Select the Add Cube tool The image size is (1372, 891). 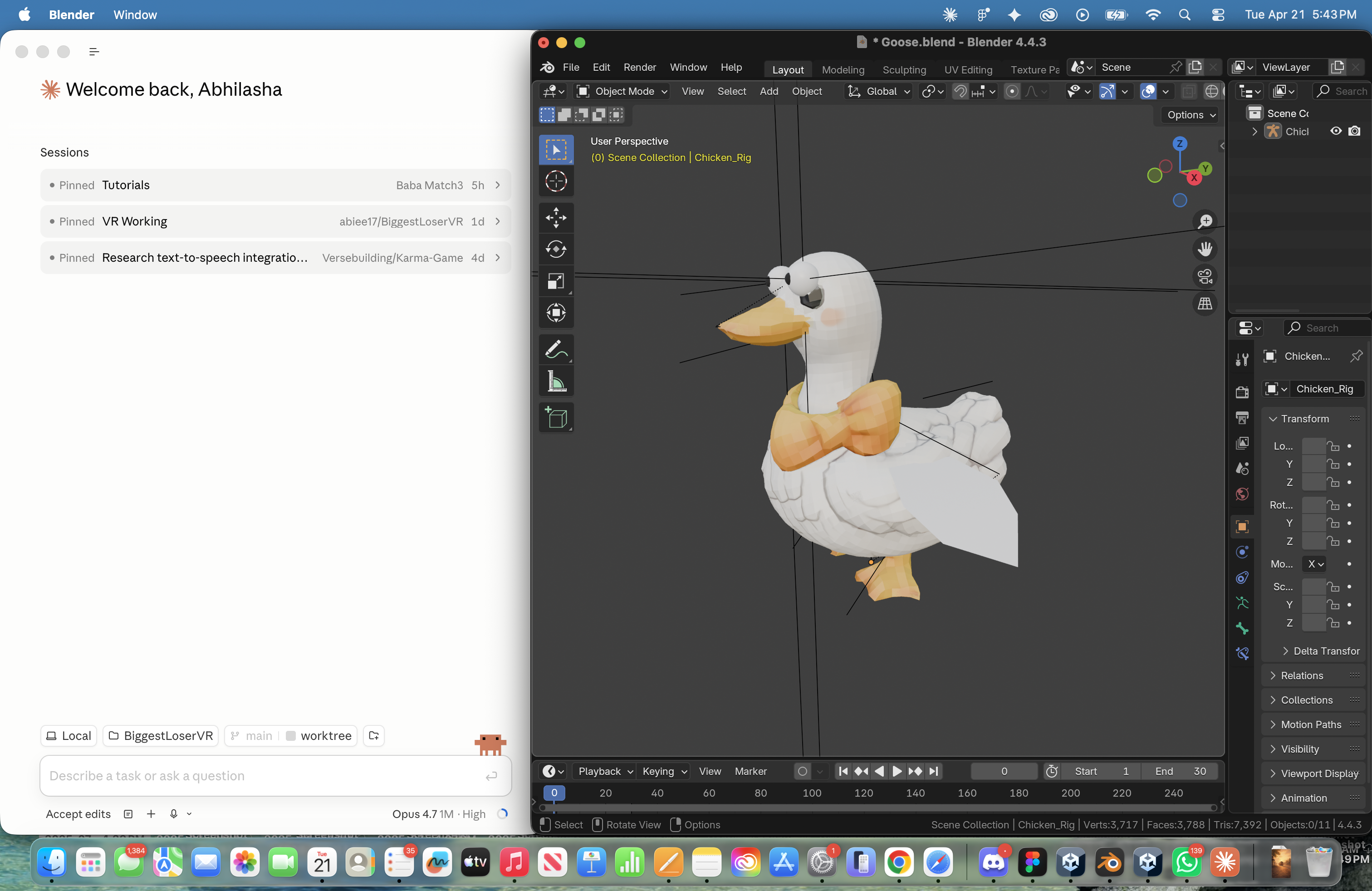[556, 418]
